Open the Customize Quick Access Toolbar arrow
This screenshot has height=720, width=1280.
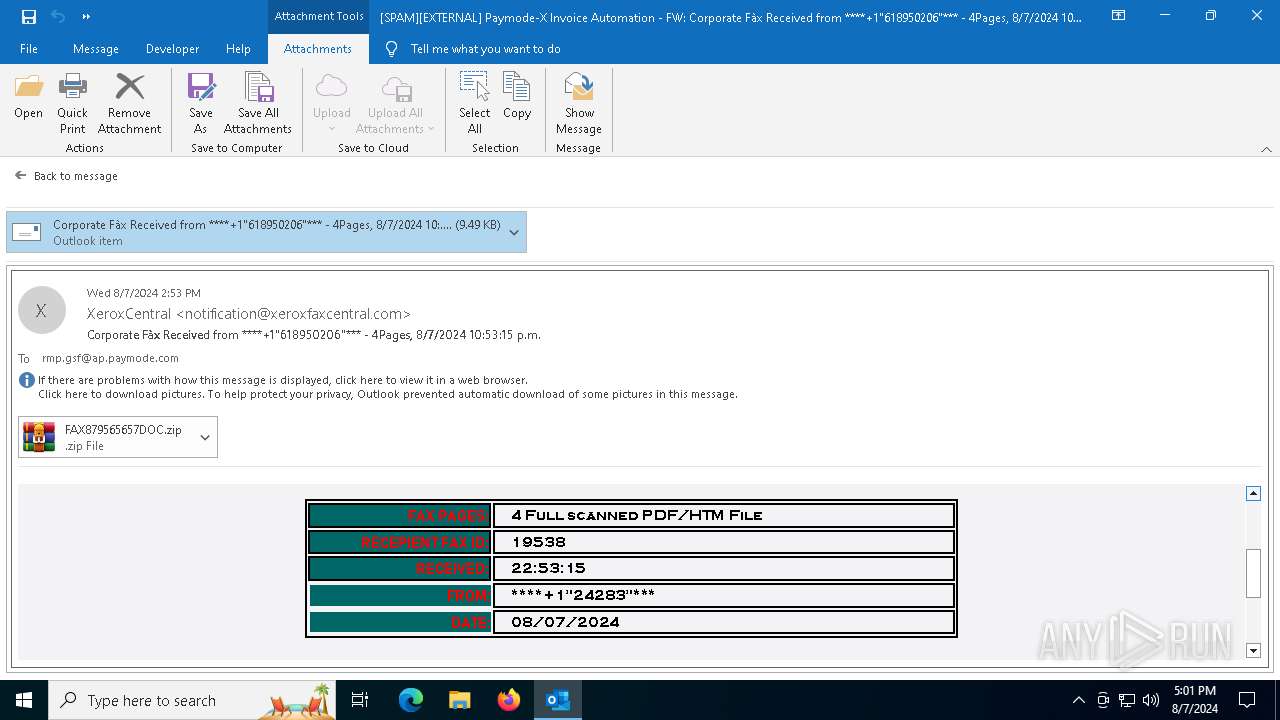(x=86, y=16)
